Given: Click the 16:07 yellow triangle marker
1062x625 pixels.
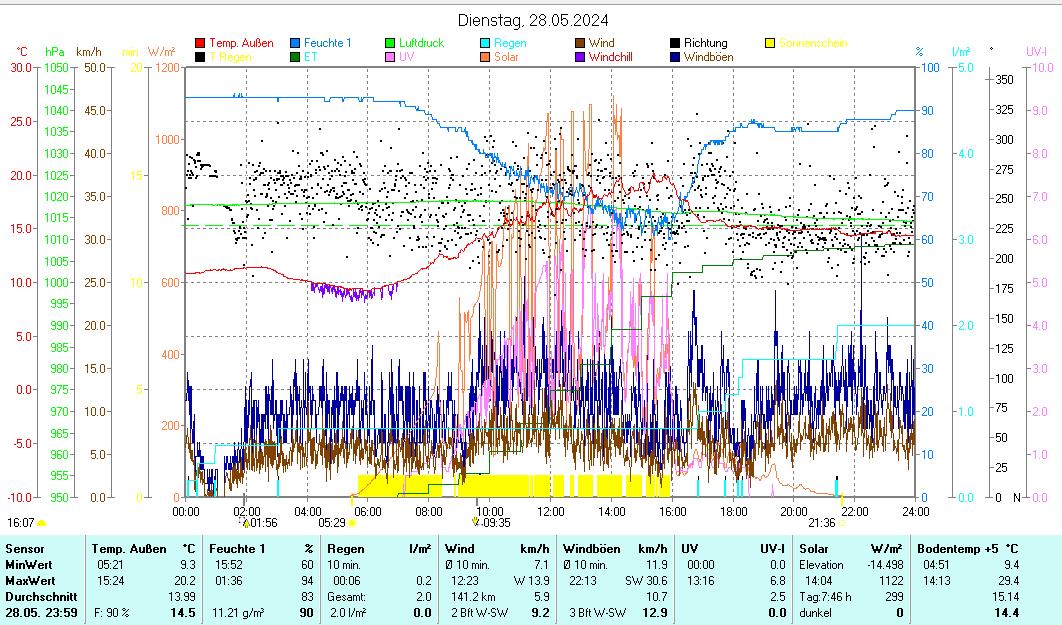Looking at the screenshot, I should pos(41,522).
